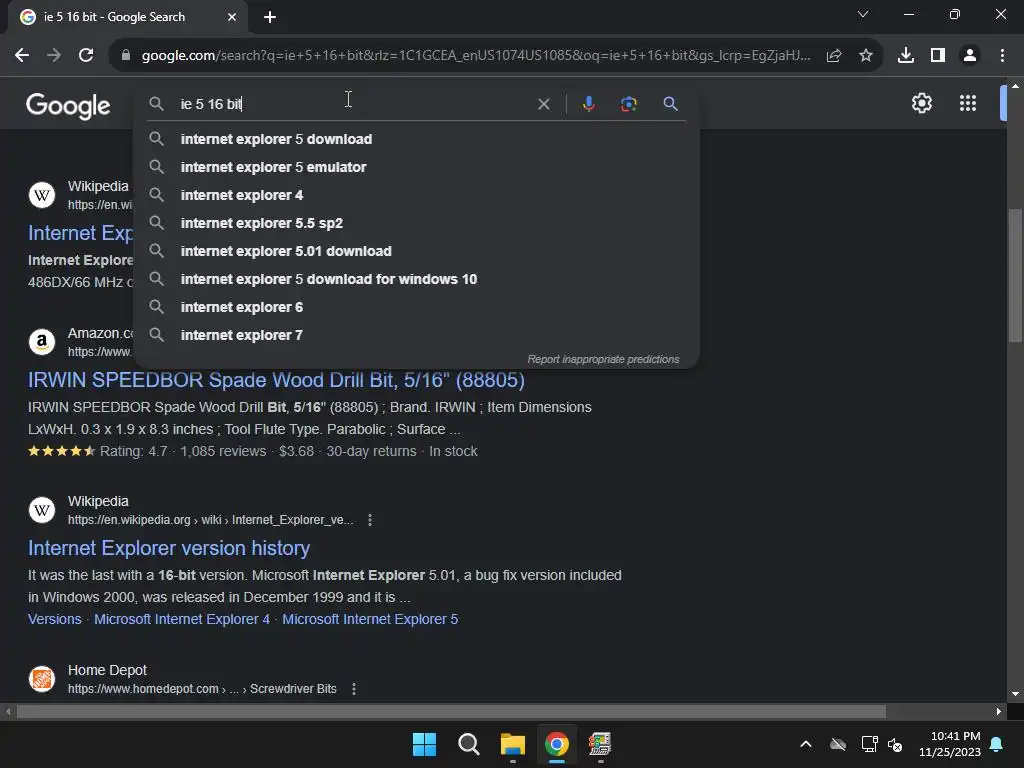Screen dimensions: 1024x768
Task: Open File Explorer from taskbar
Action: [x=513, y=744]
